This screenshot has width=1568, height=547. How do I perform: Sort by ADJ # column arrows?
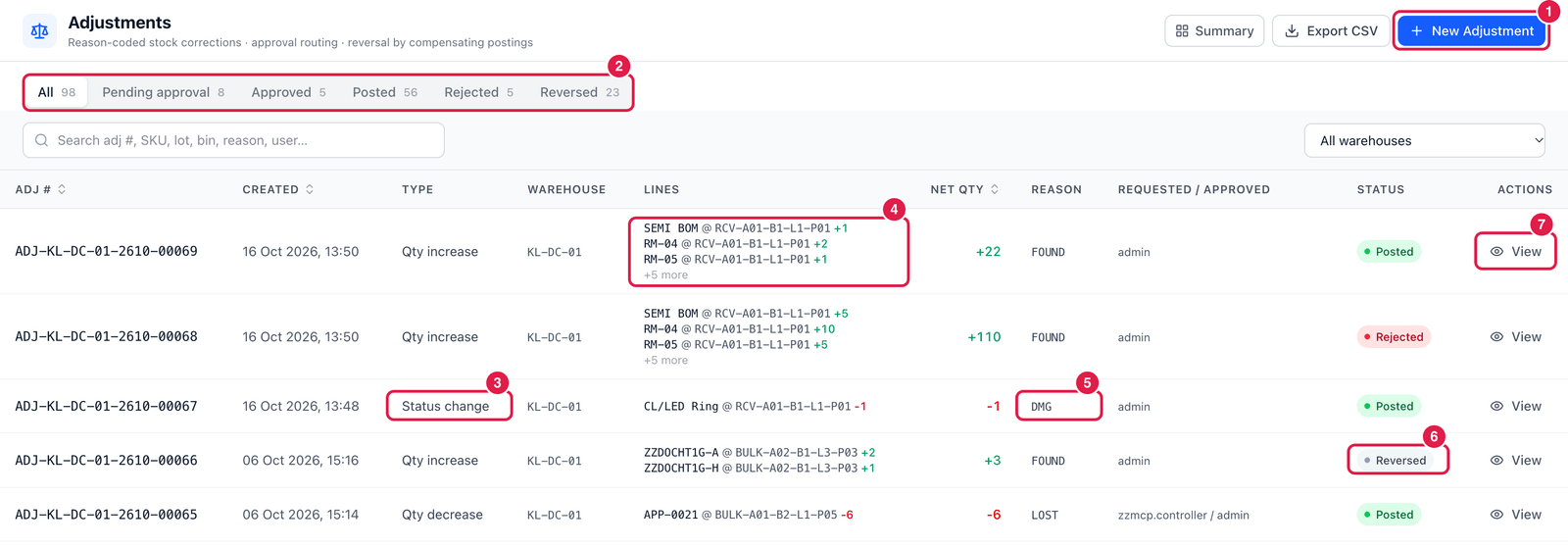tap(62, 189)
